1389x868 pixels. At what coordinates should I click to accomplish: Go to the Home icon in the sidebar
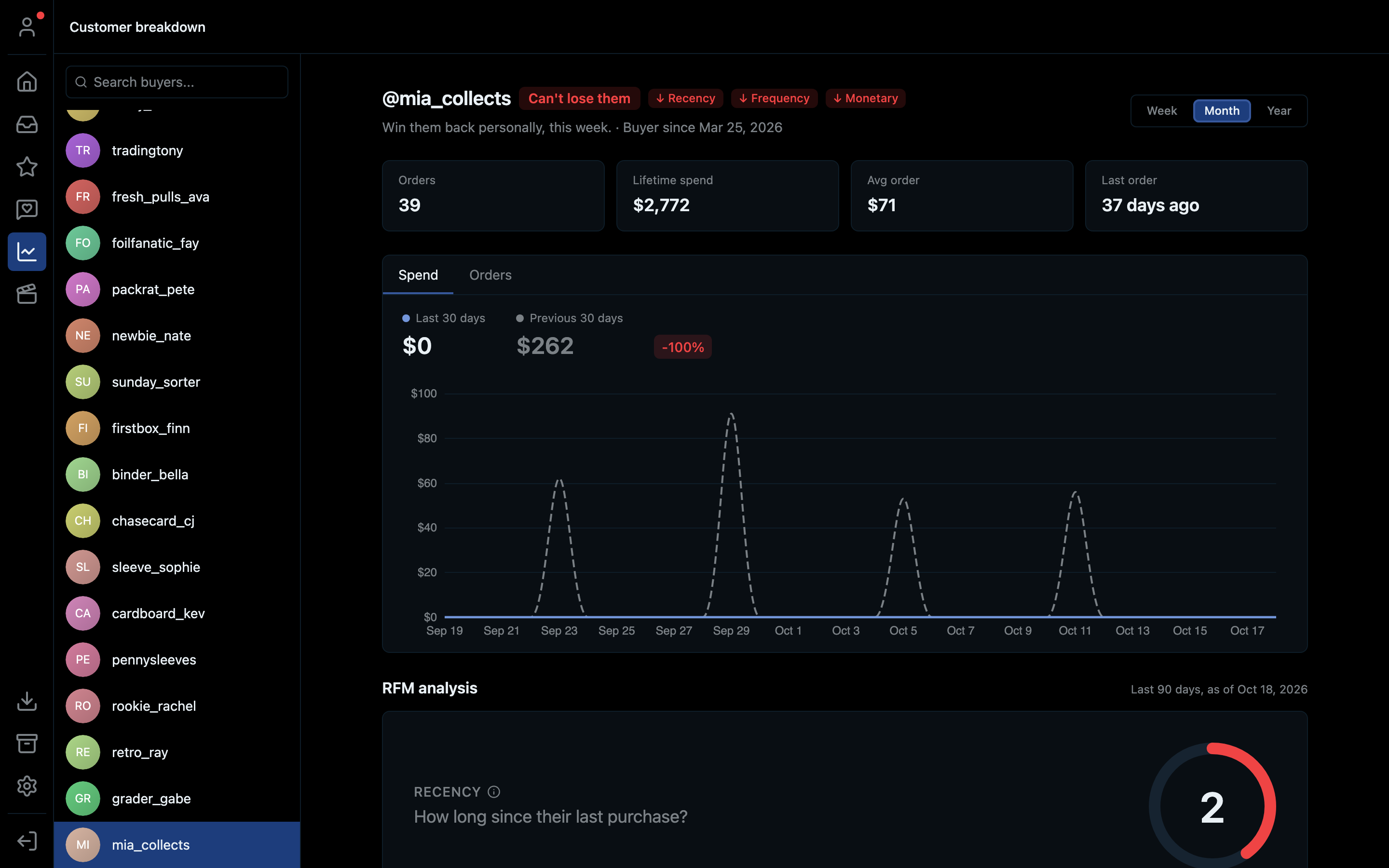click(x=27, y=81)
